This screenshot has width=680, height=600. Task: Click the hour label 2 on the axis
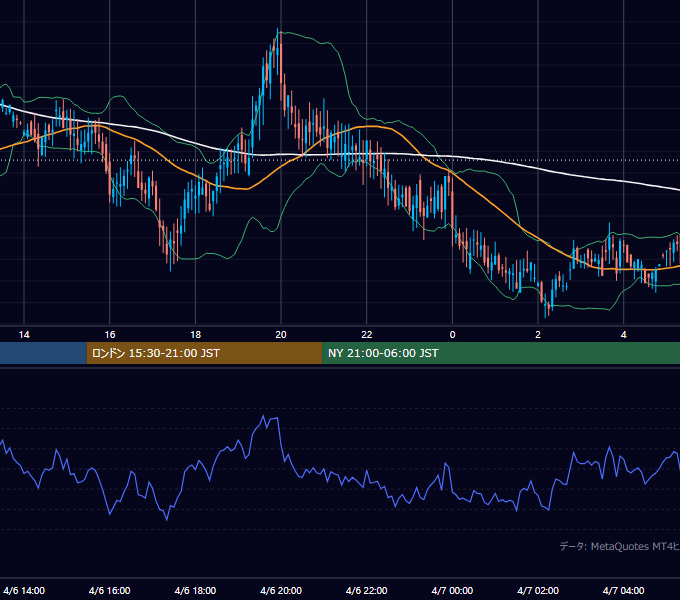(538, 335)
